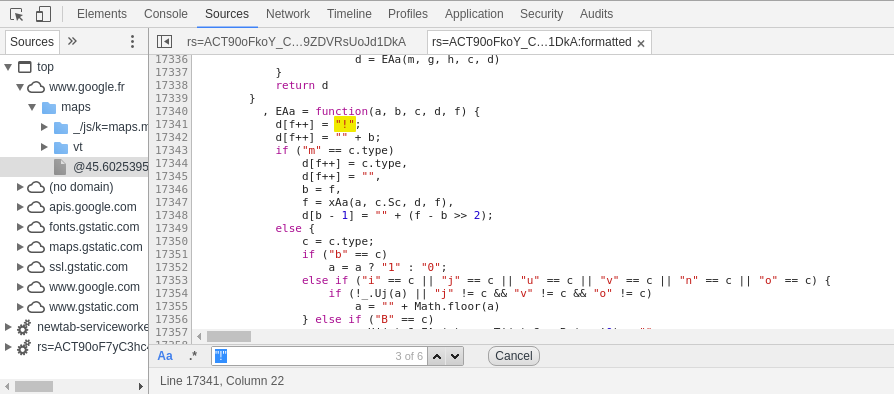Click line number 17349 in gutter
Screen dimensions: 894x394
[171, 228]
